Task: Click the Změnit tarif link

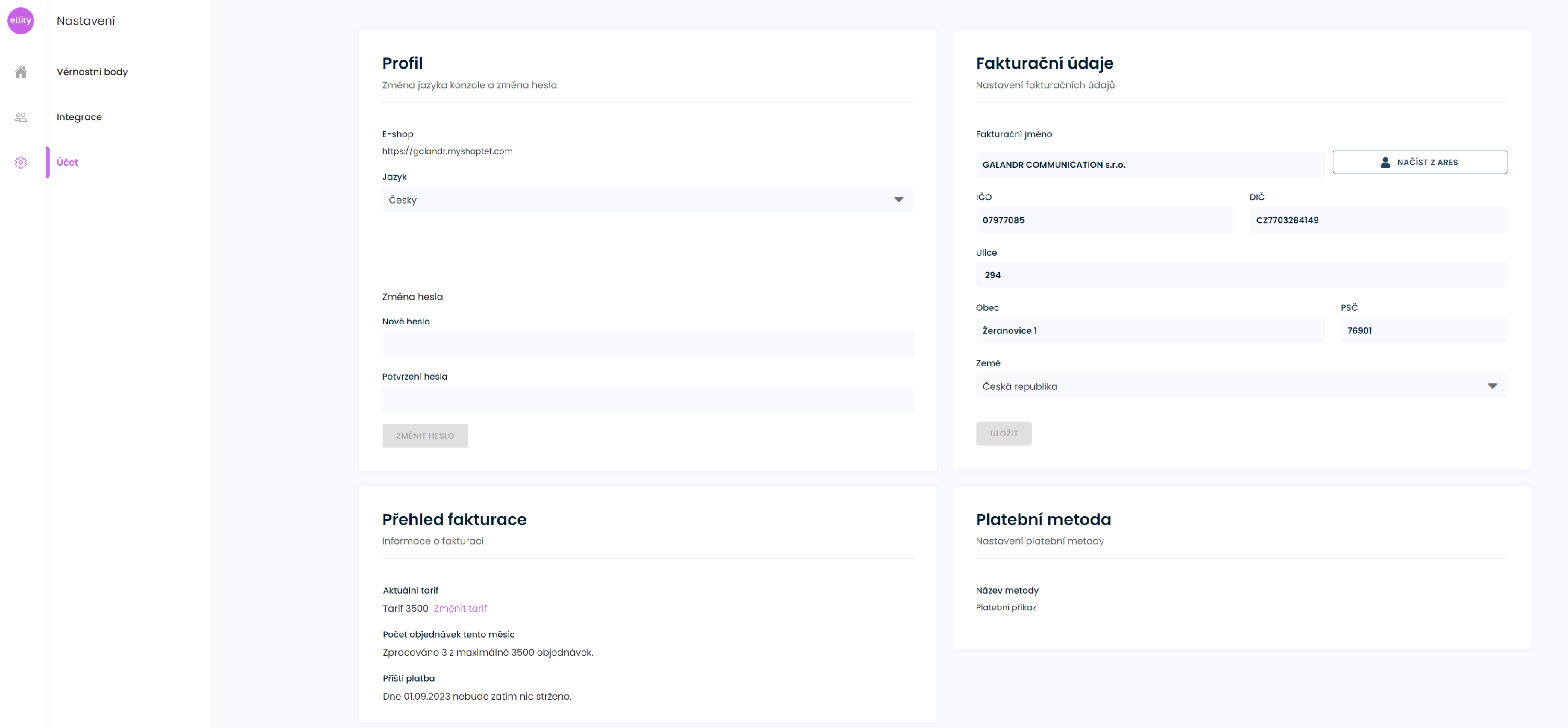Action: (460, 608)
